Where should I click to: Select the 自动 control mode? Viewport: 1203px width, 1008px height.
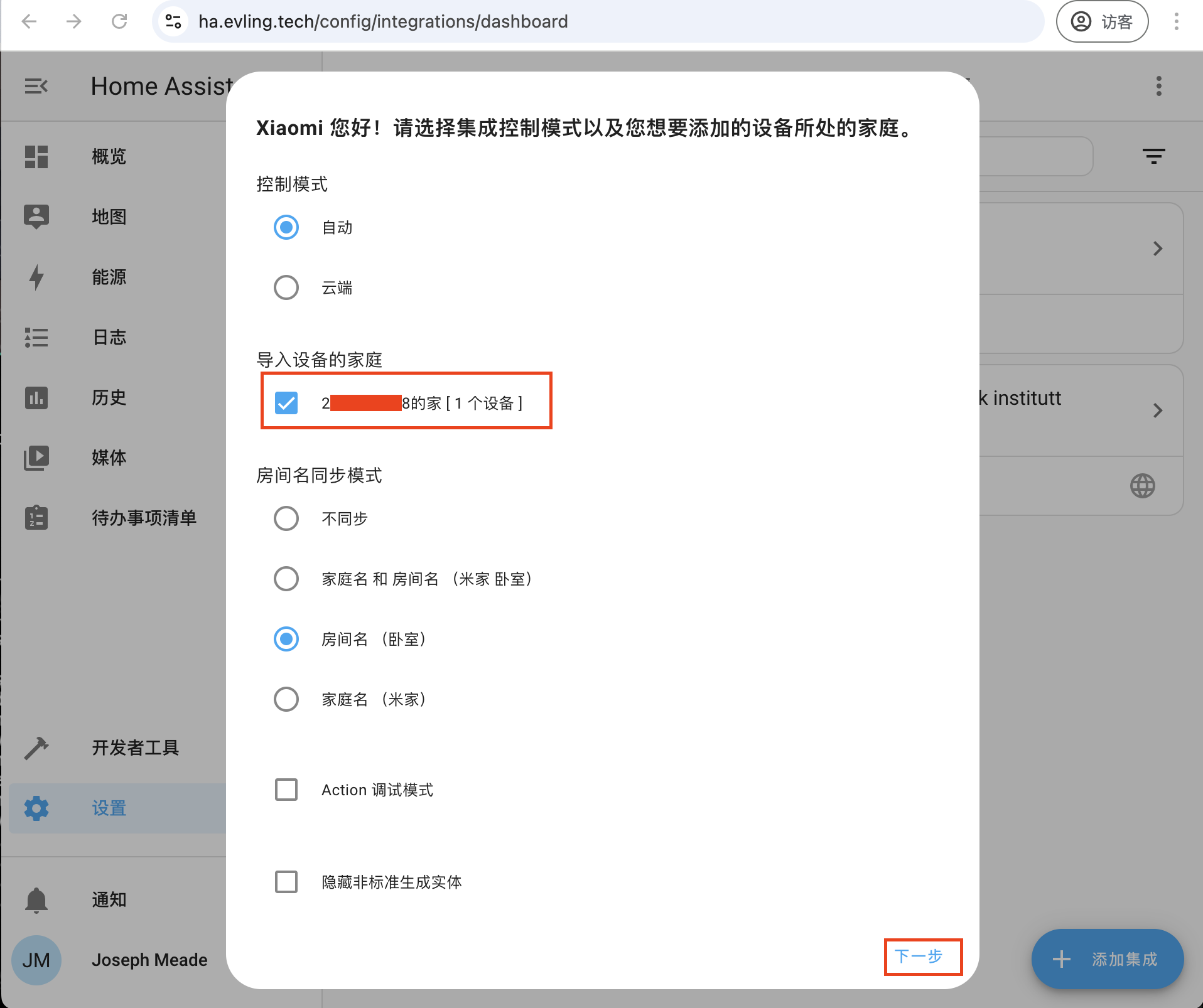(x=286, y=227)
